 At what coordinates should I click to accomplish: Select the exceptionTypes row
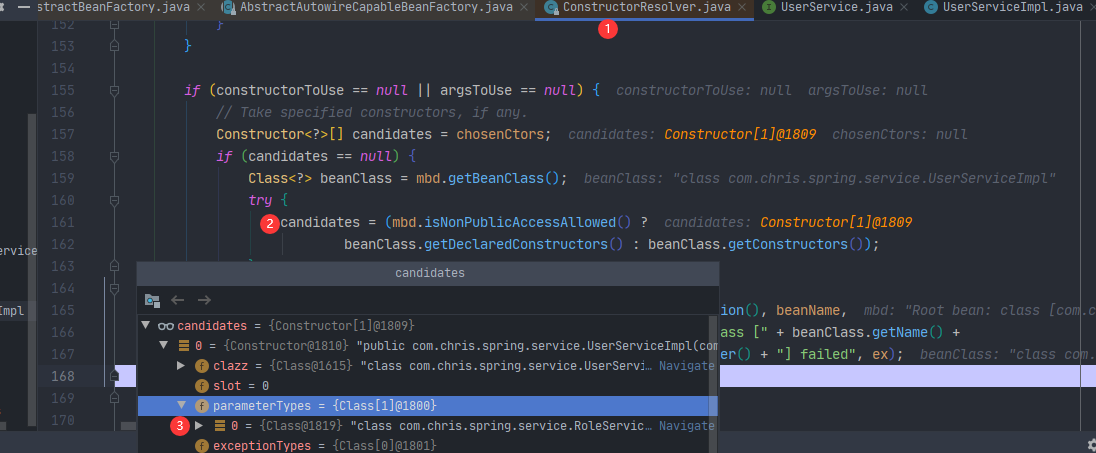click(x=424, y=445)
